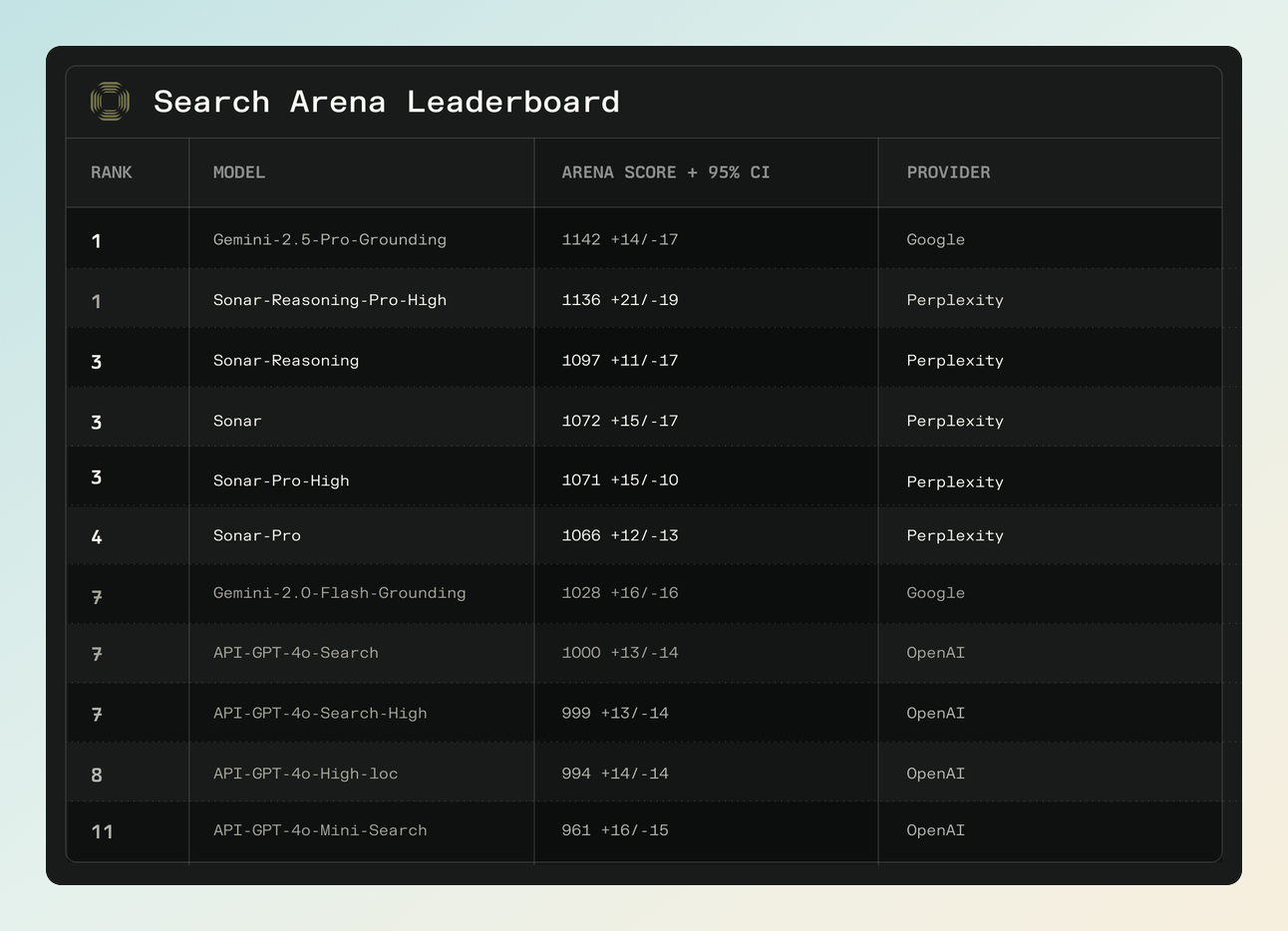The width and height of the screenshot is (1288, 931).
Task: Click OpenAI provider in API-GPT-4o-High-loc row
Action: tap(936, 774)
